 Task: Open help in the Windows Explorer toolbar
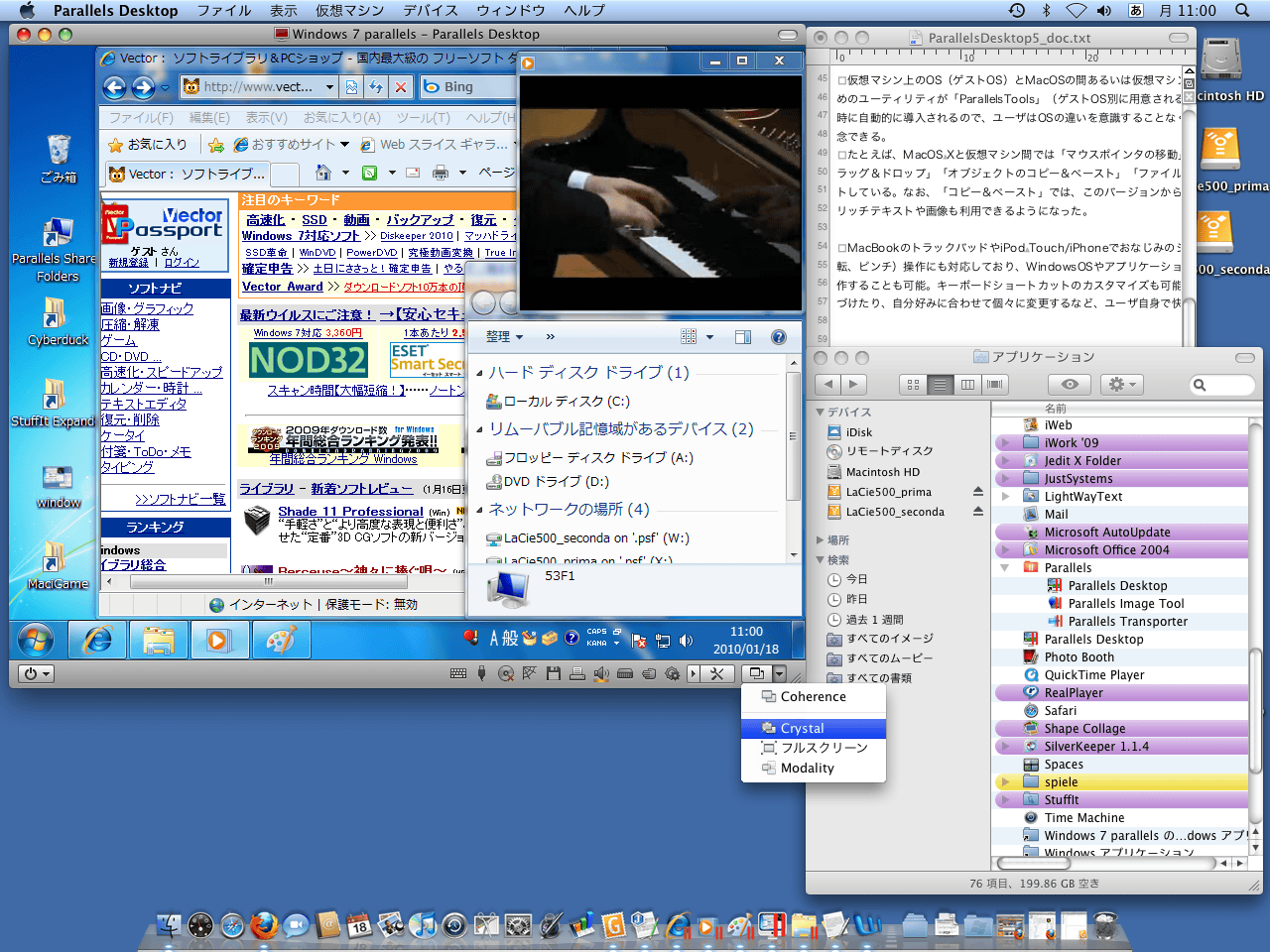click(779, 337)
